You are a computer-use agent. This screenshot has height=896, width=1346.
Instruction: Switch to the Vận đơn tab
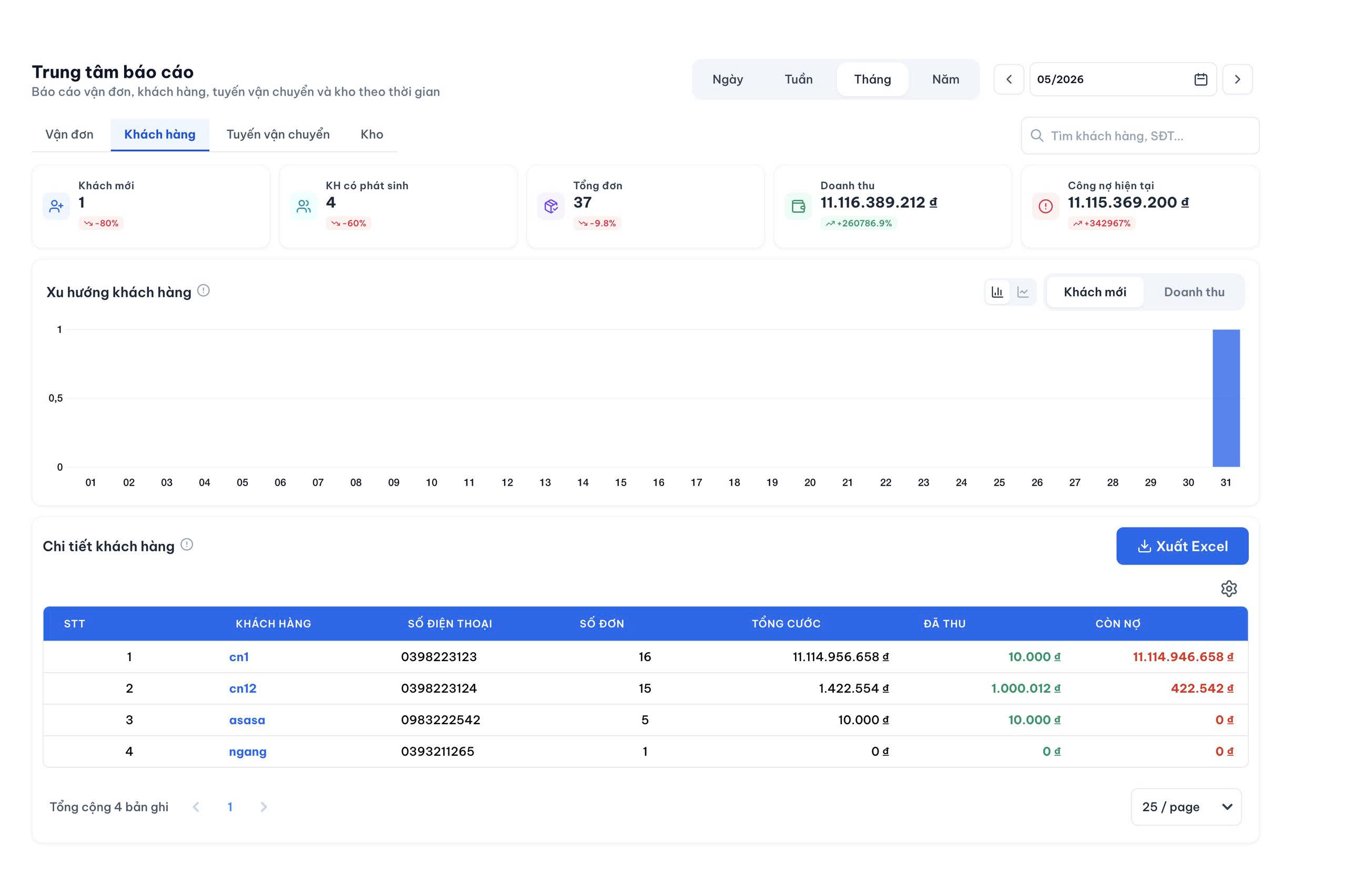click(69, 135)
